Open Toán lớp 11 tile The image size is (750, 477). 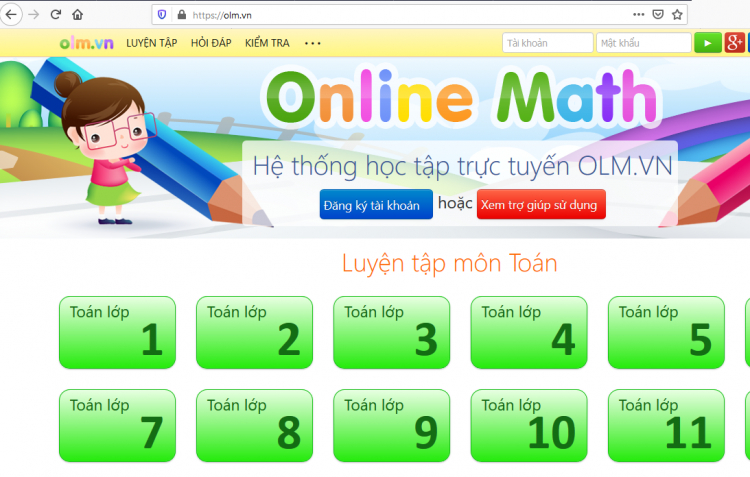tap(666, 425)
